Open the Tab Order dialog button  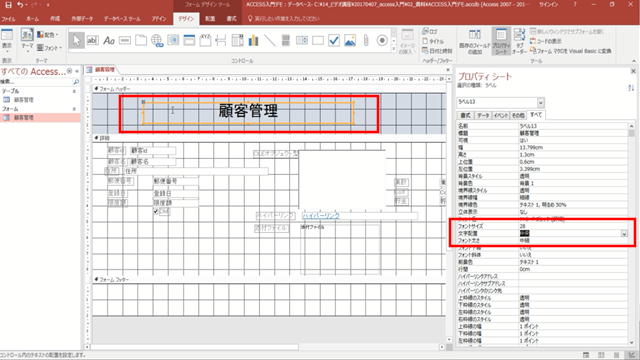519,41
